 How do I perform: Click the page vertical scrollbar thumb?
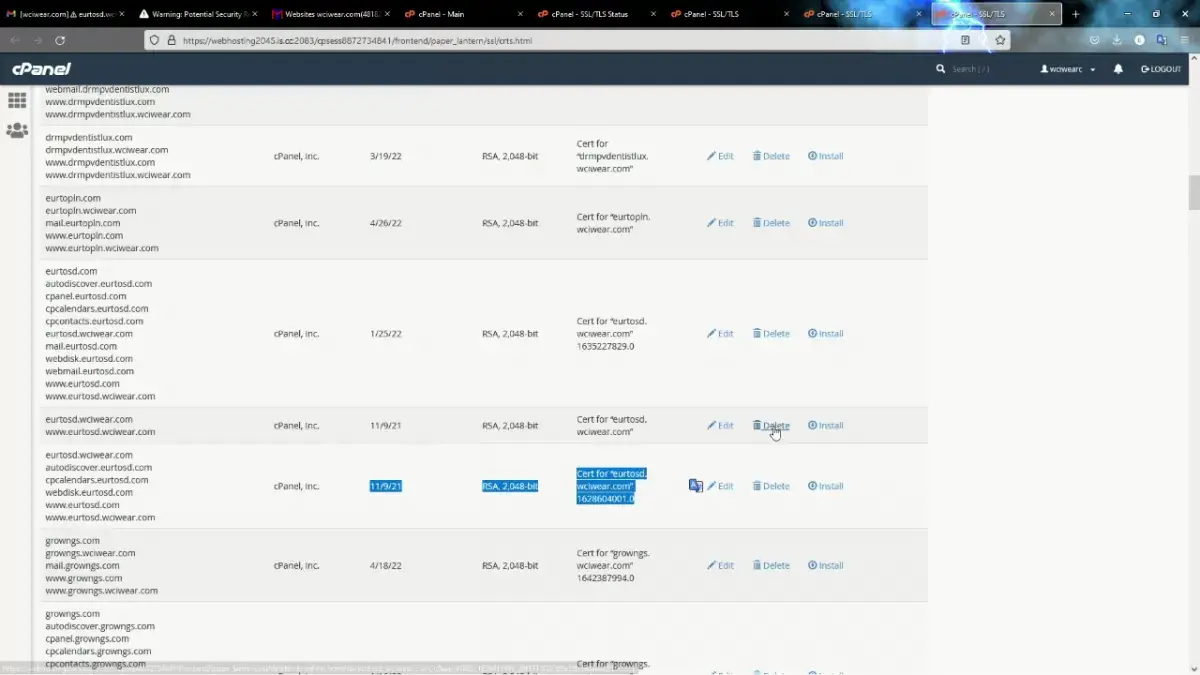[x=1193, y=192]
